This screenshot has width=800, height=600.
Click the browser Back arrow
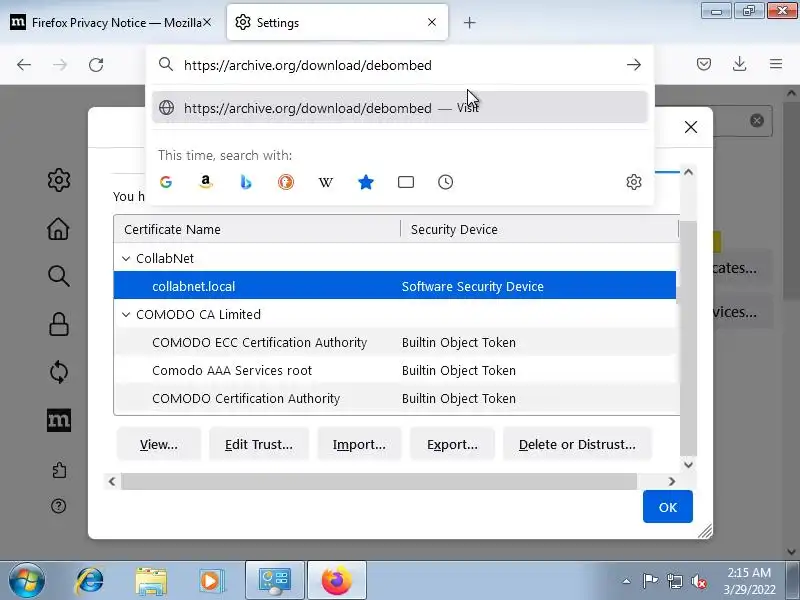[24, 65]
